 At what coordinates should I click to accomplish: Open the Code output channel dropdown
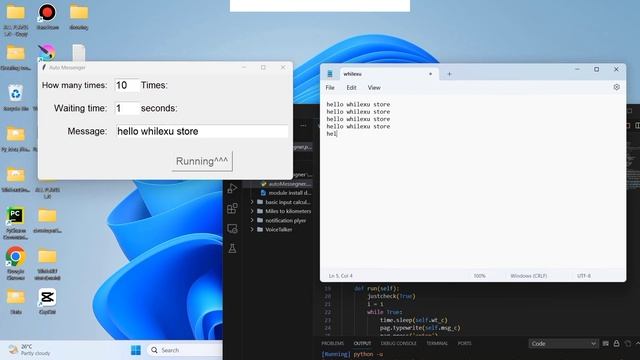(563, 344)
